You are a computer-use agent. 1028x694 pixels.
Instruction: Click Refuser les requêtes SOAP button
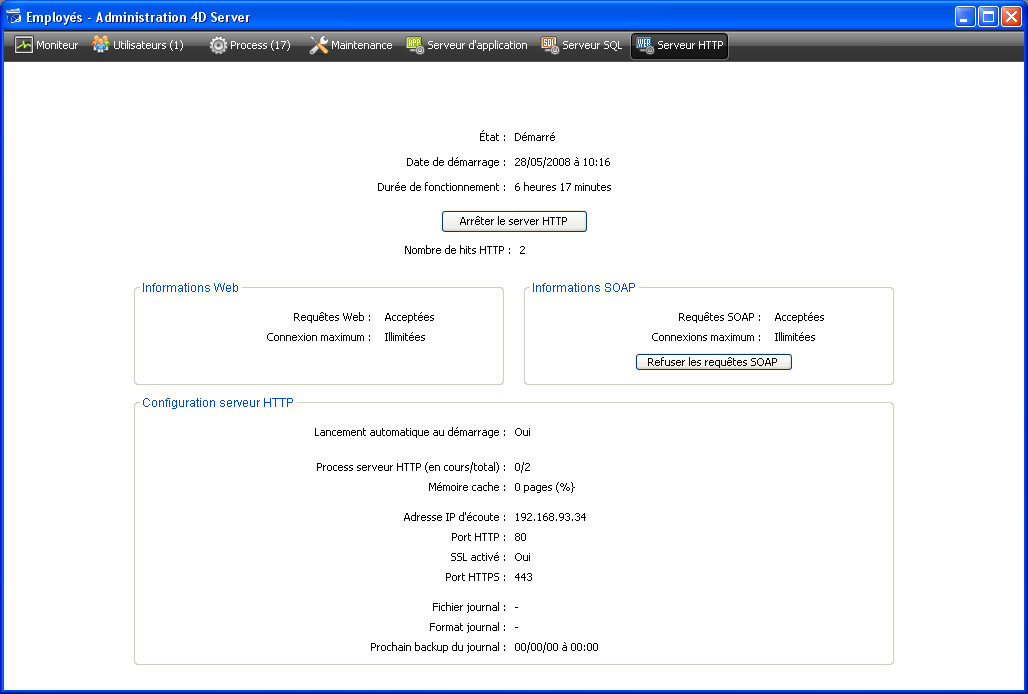pyautogui.click(x=713, y=362)
